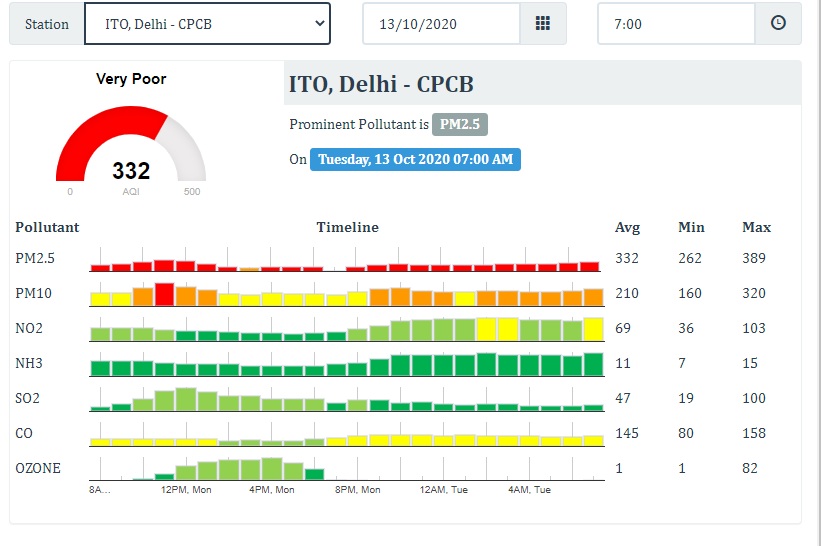Click the SO2 average value 47
This screenshot has height=546, width=821.
623,398
